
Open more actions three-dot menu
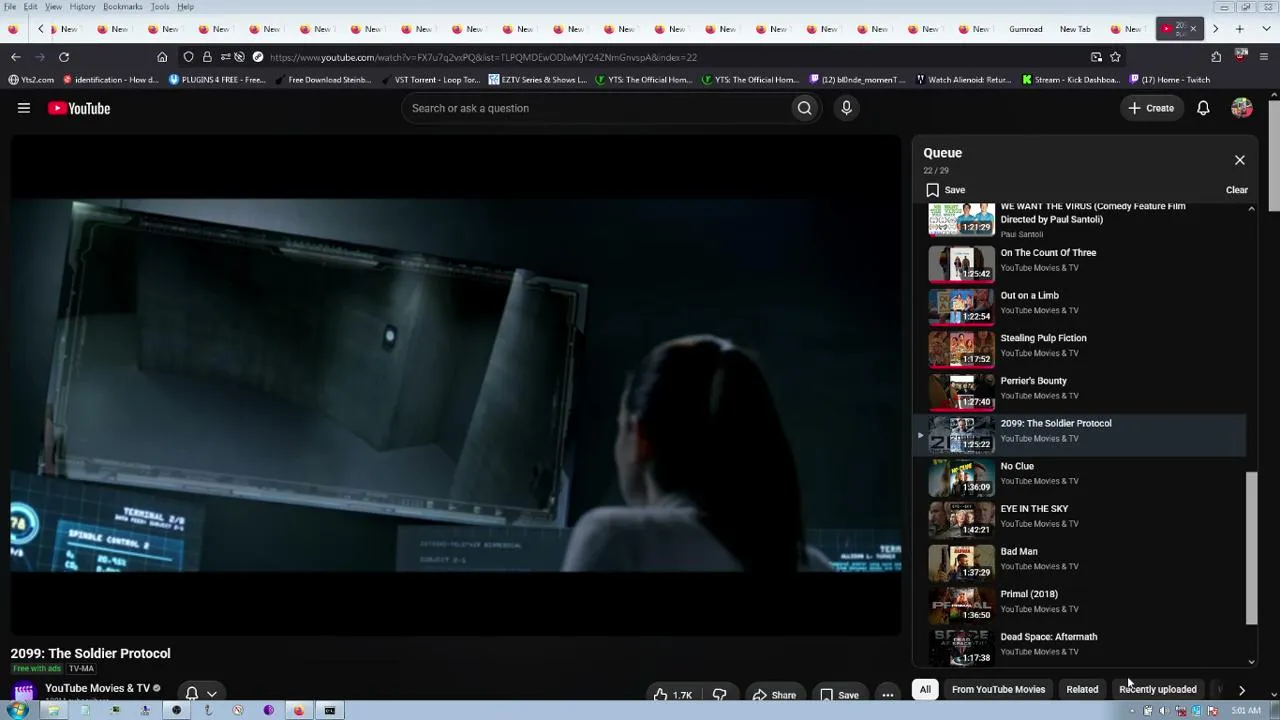pyautogui.click(x=887, y=695)
